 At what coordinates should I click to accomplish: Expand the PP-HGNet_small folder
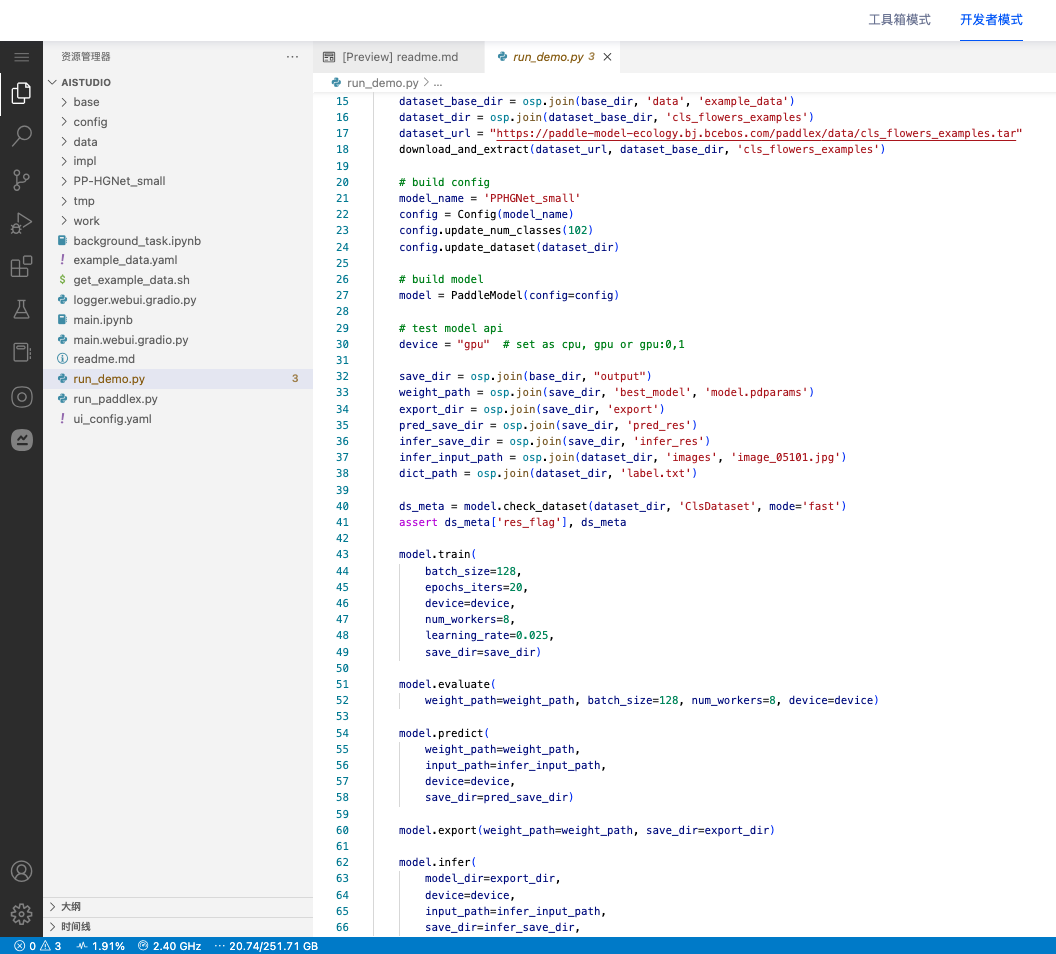pos(119,181)
